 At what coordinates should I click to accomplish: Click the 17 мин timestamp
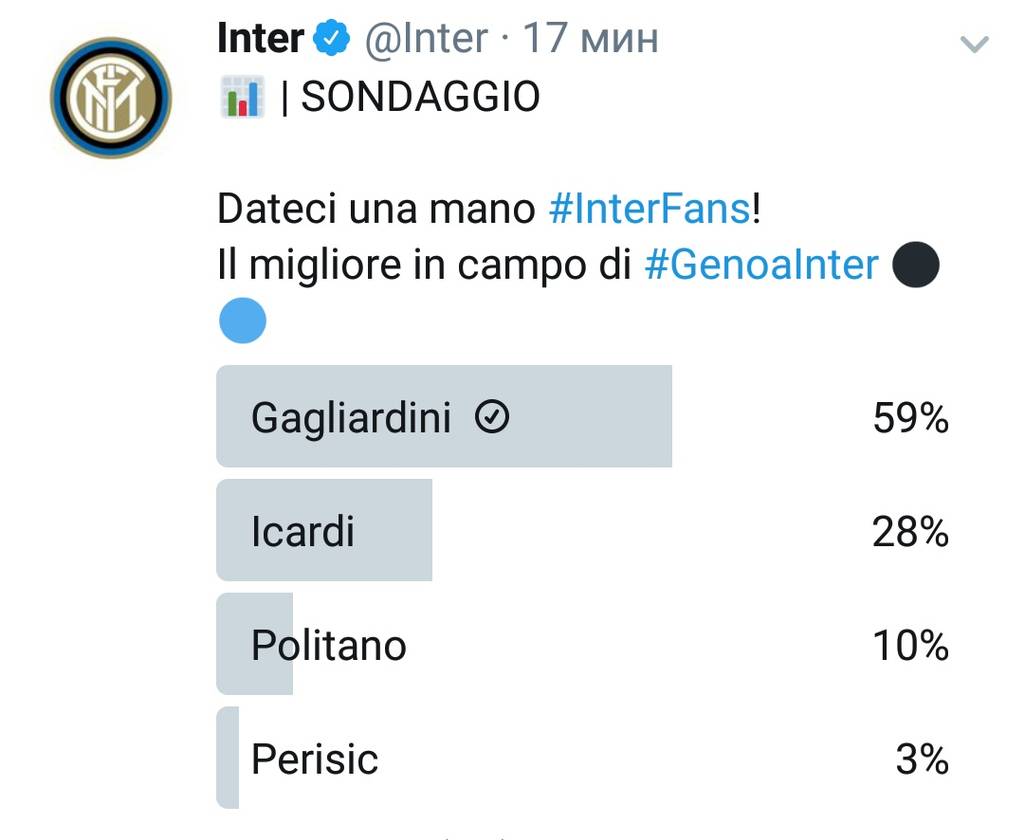591,38
